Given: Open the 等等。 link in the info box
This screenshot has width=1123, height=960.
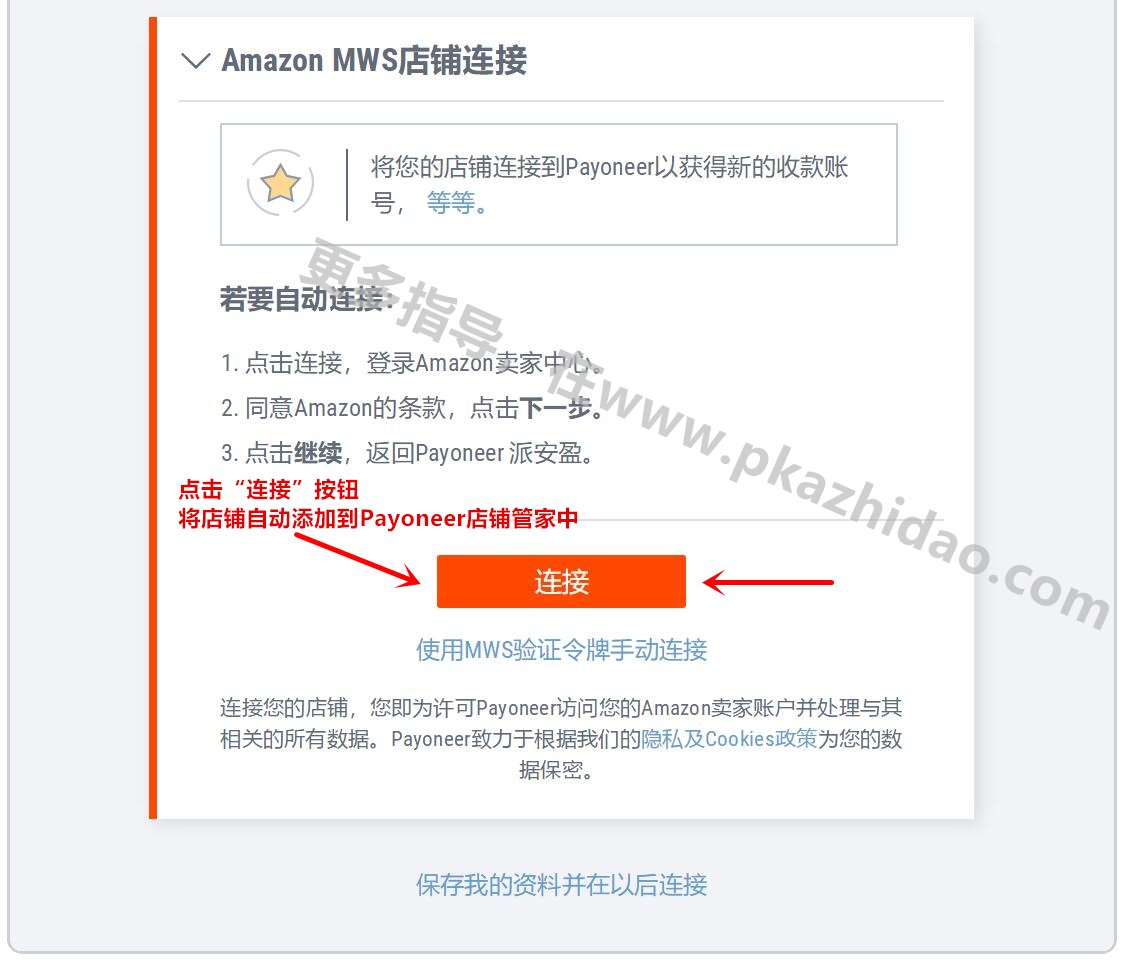Looking at the screenshot, I should pos(457,203).
